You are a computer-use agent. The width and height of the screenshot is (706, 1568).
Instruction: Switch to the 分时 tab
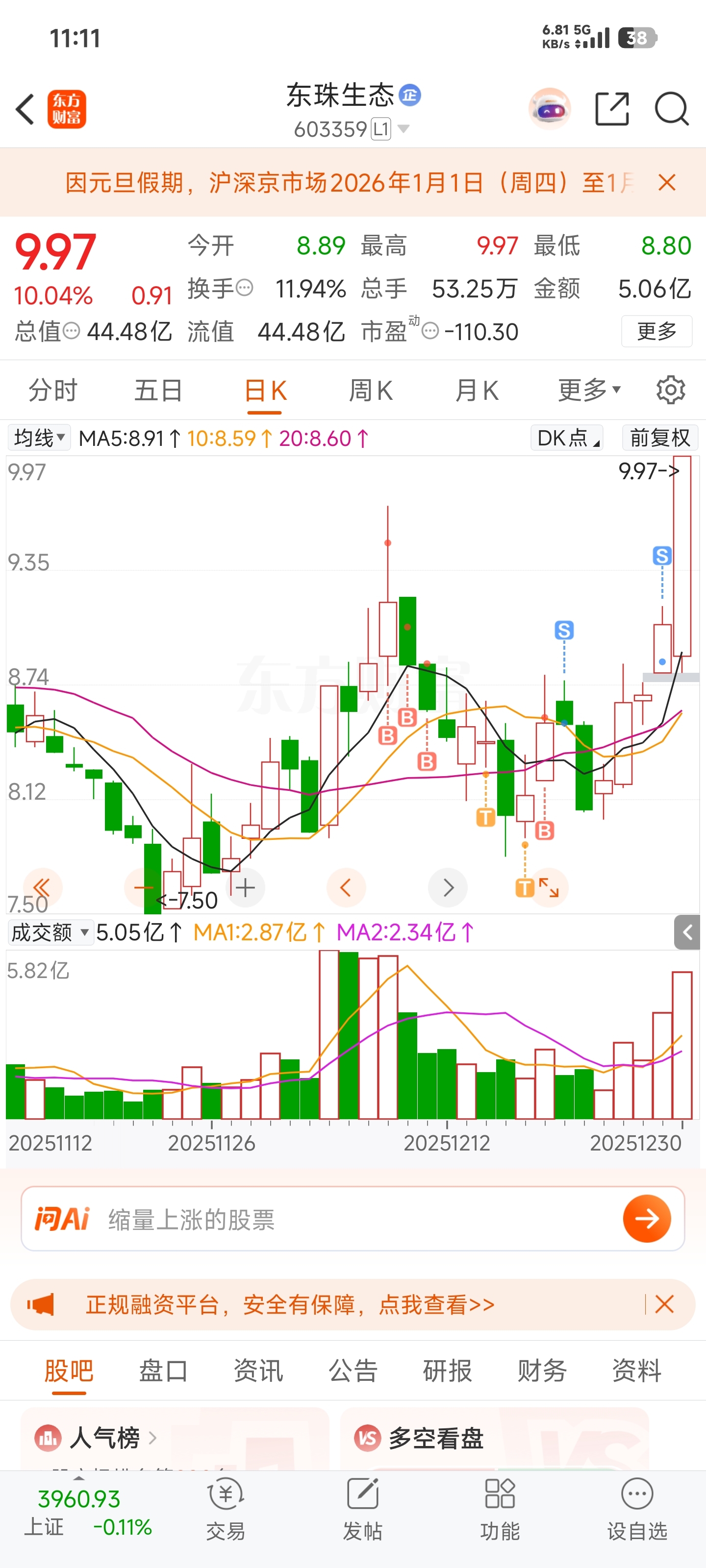click(53, 390)
